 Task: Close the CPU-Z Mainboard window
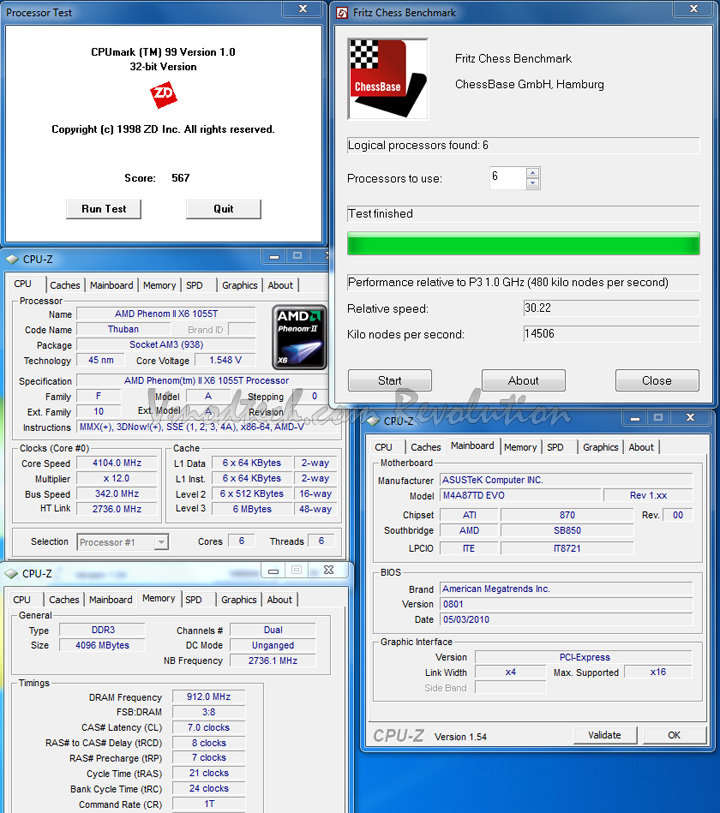pyautogui.click(x=690, y=418)
